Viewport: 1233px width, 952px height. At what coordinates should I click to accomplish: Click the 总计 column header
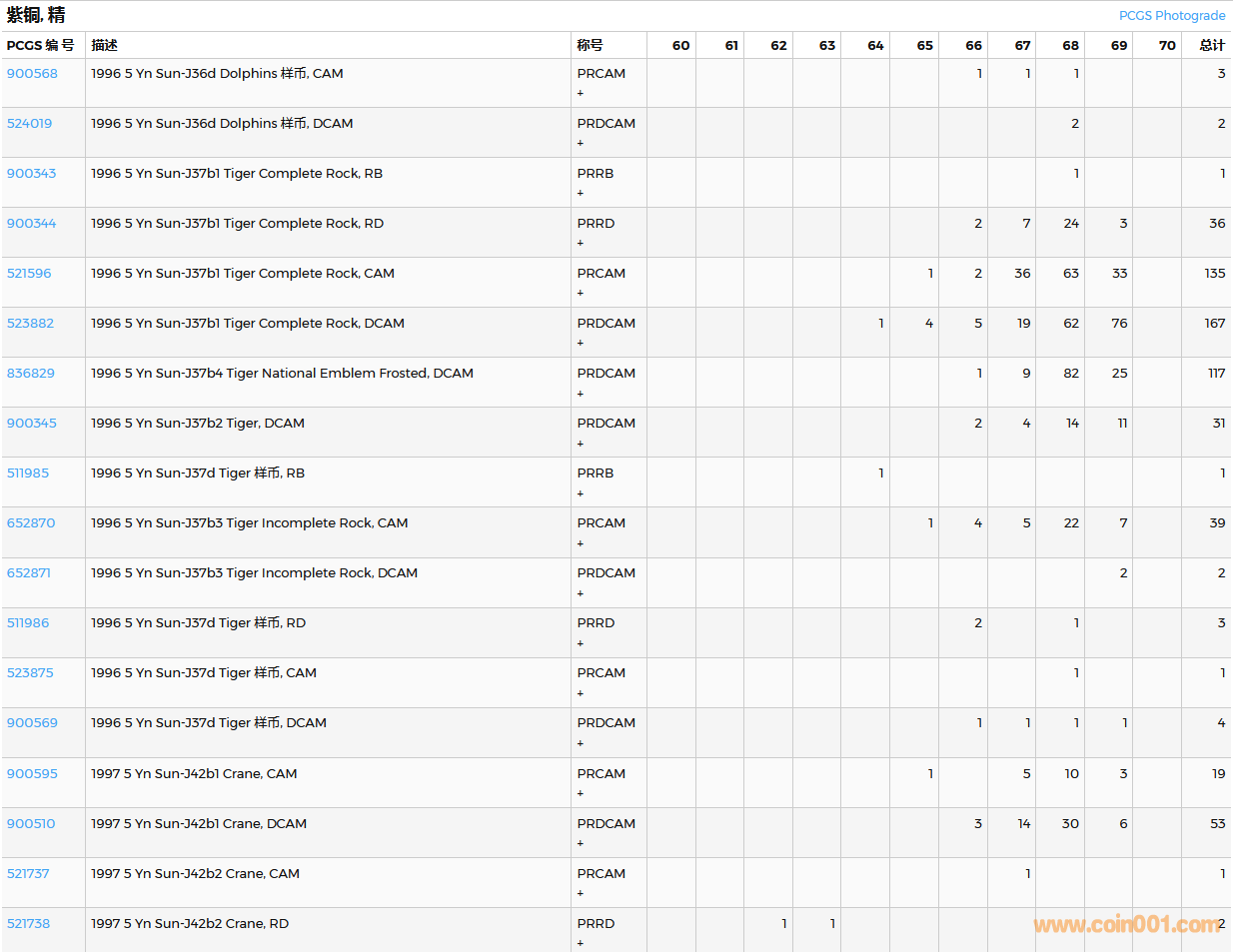click(x=1211, y=45)
